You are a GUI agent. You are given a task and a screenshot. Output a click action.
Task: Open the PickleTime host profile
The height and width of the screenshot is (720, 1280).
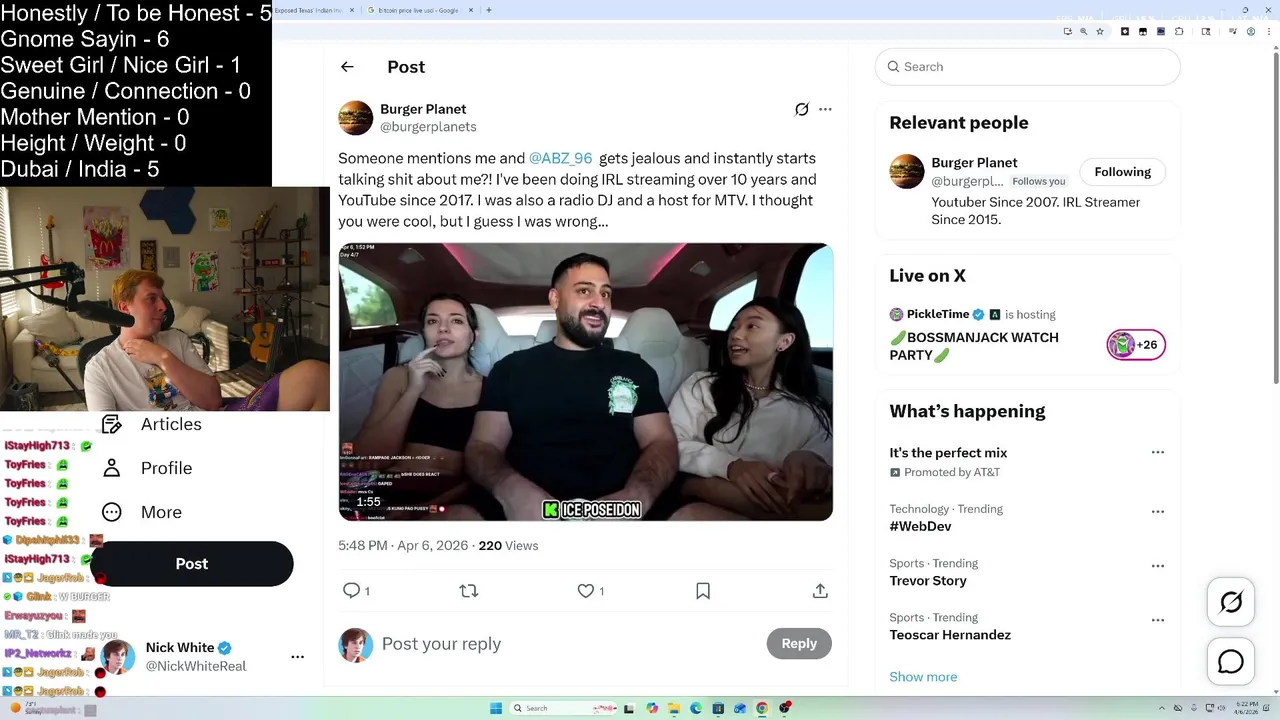[938, 314]
